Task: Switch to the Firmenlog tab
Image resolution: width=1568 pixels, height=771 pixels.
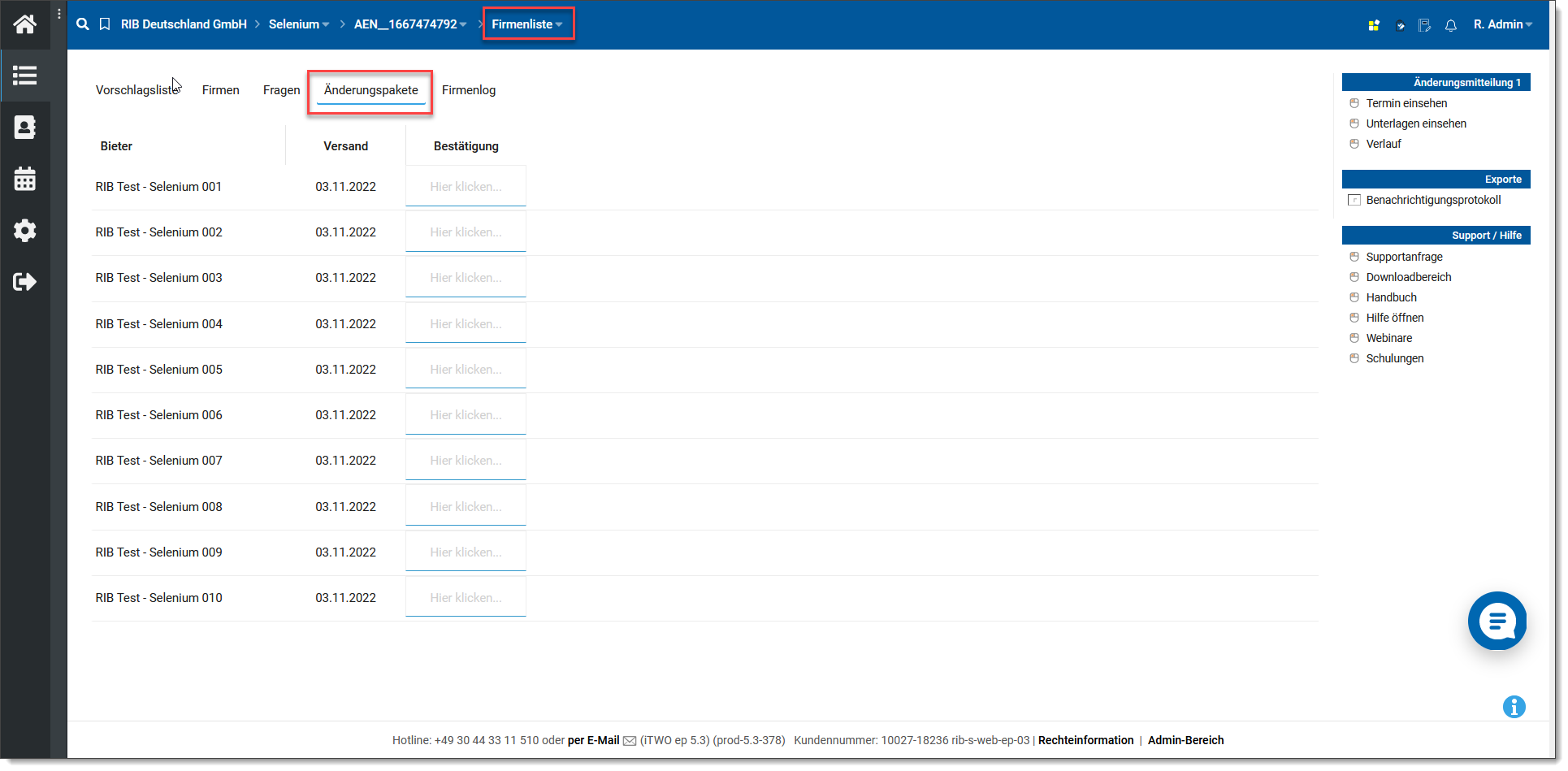Action: tap(468, 90)
